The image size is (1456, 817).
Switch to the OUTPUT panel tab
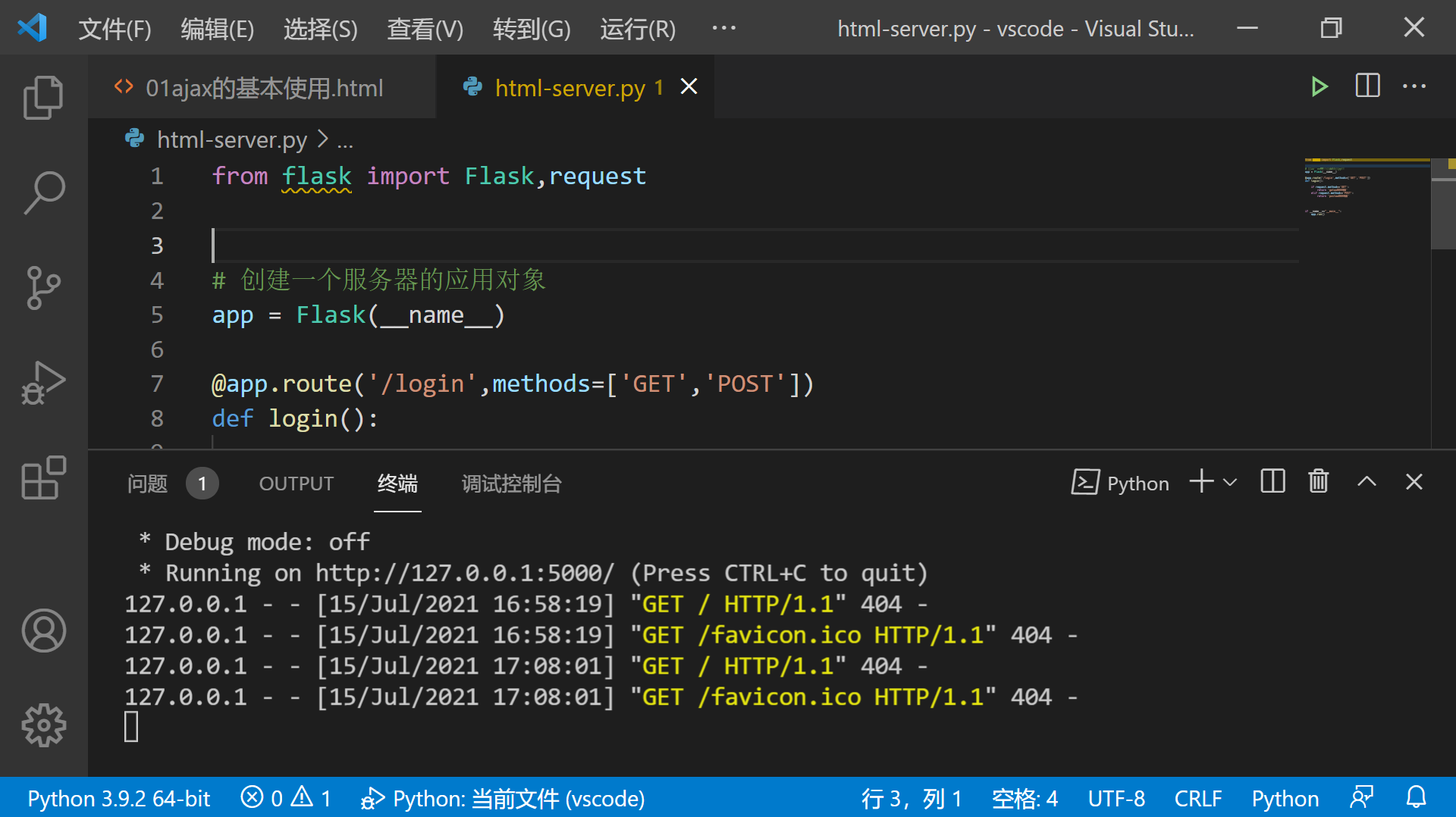pyautogui.click(x=296, y=484)
